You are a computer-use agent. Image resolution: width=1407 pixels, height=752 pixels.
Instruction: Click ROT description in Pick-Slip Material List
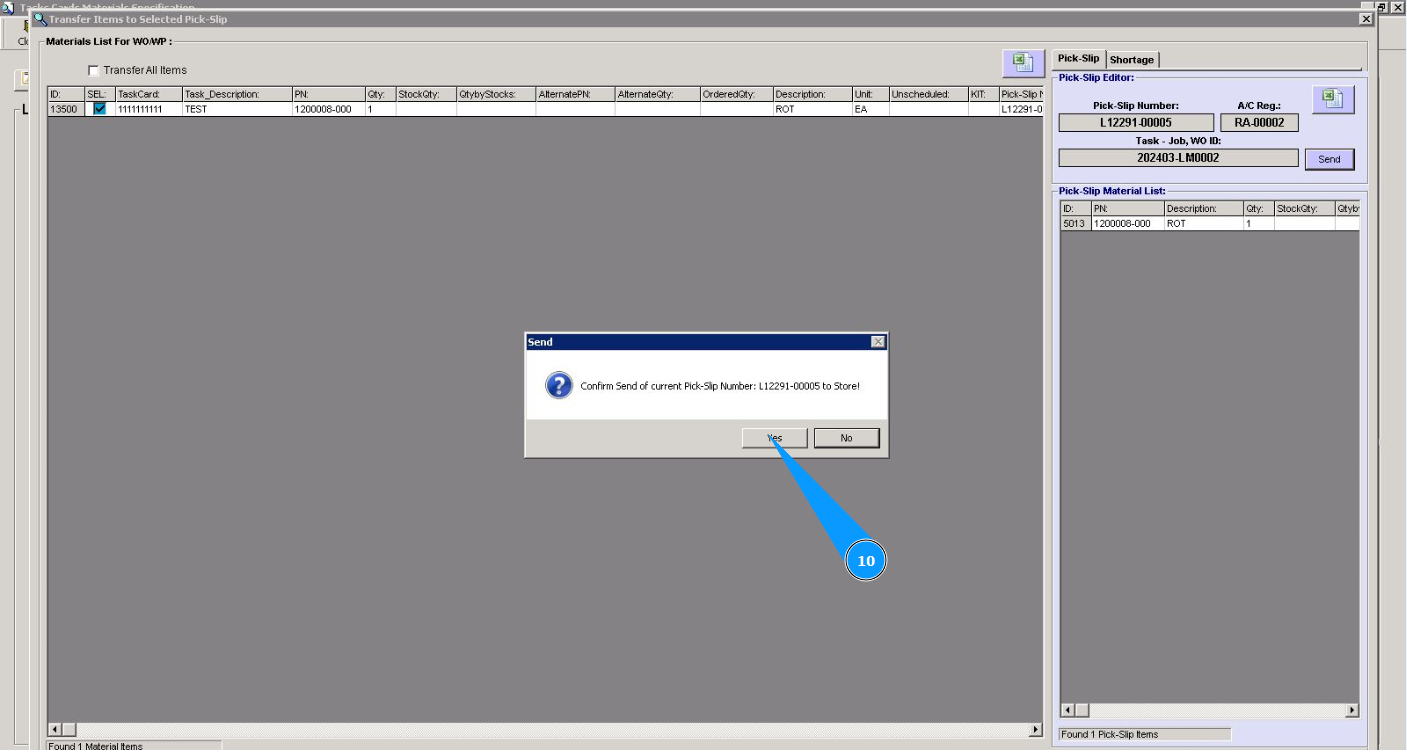pyautogui.click(x=1203, y=224)
